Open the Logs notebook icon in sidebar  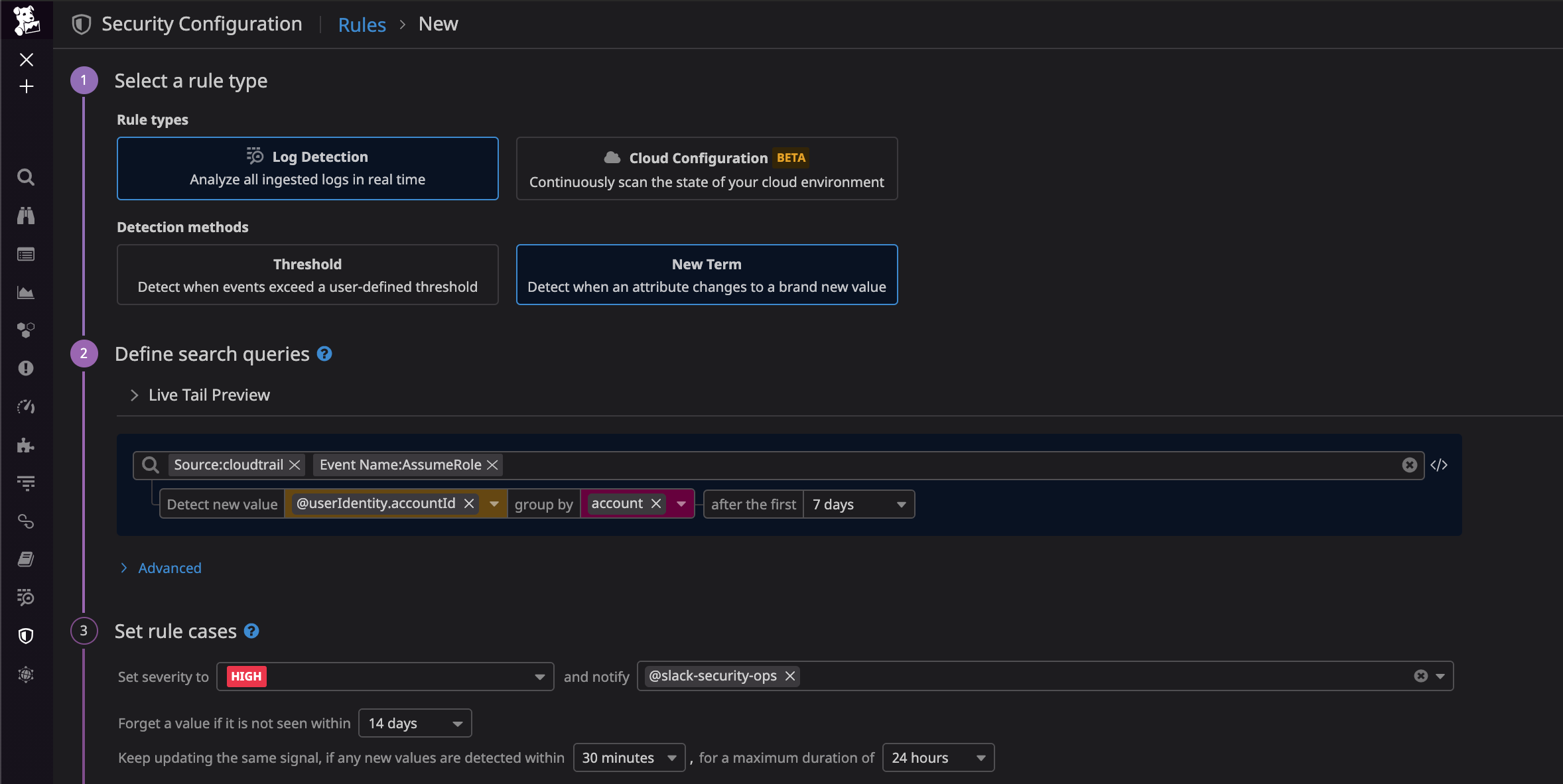point(26,558)
